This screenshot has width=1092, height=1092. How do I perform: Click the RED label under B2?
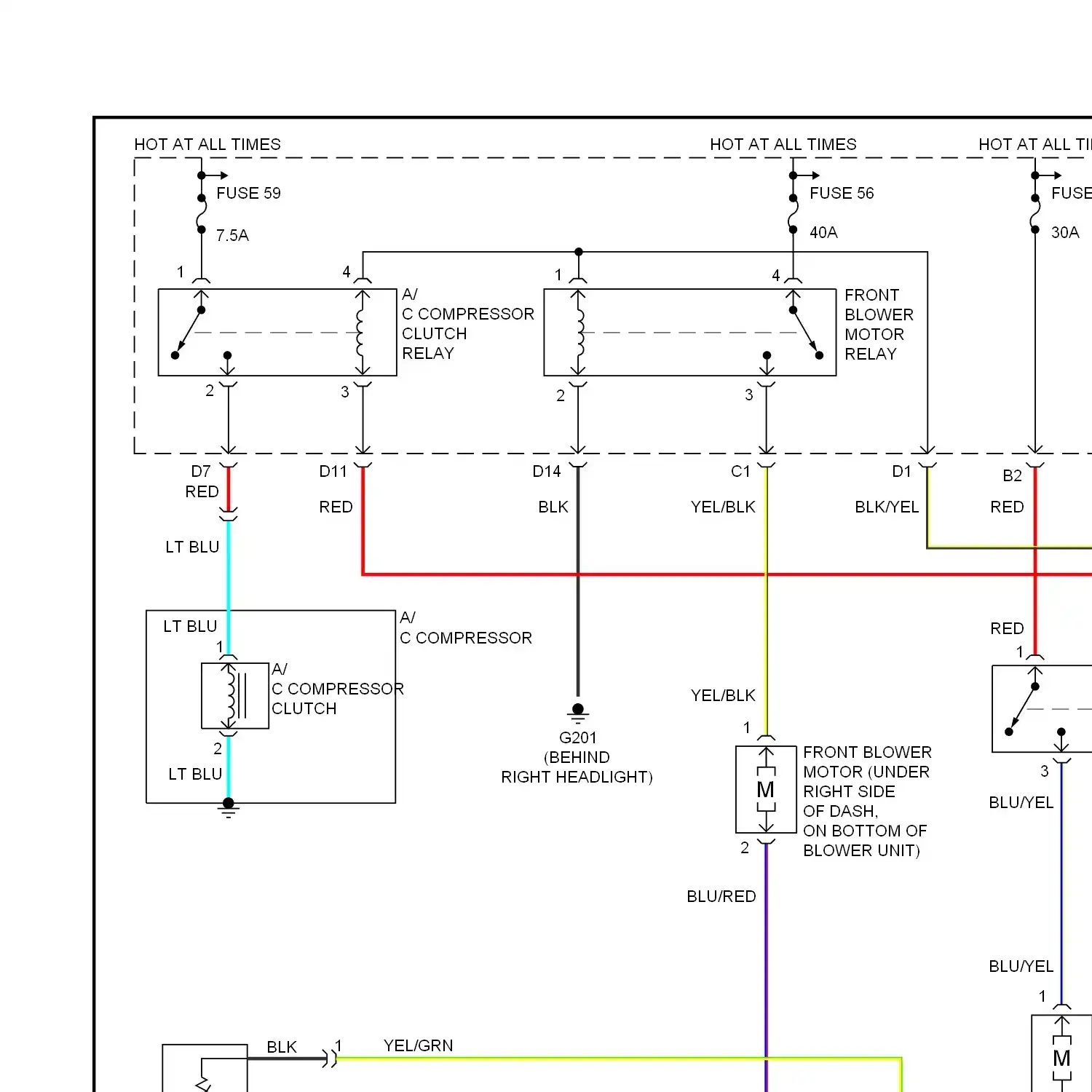pyautogui.click(x=1007, y=507)
